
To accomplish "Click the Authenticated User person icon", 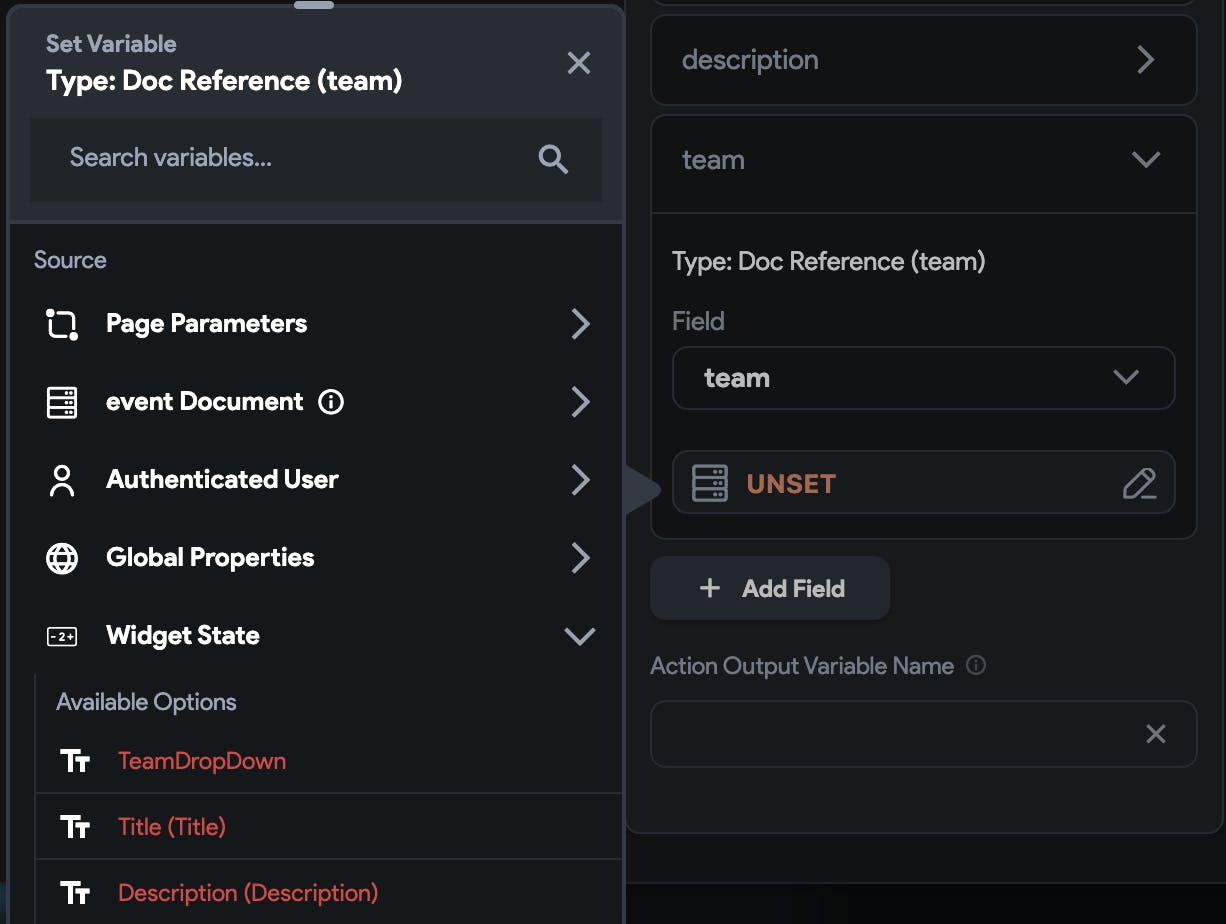I will (62, 480).
